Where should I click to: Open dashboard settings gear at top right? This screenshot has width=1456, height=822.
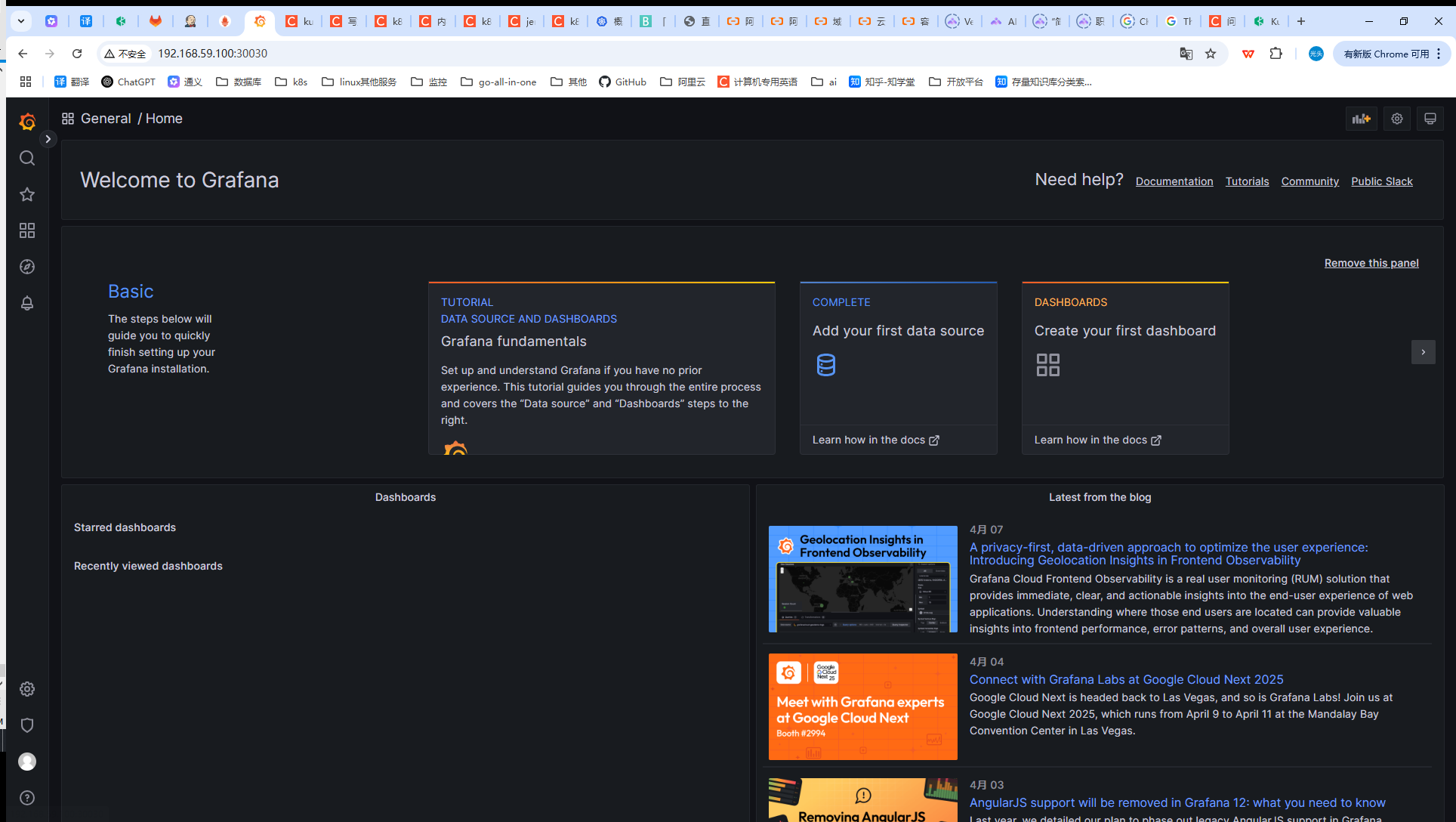1397,119
